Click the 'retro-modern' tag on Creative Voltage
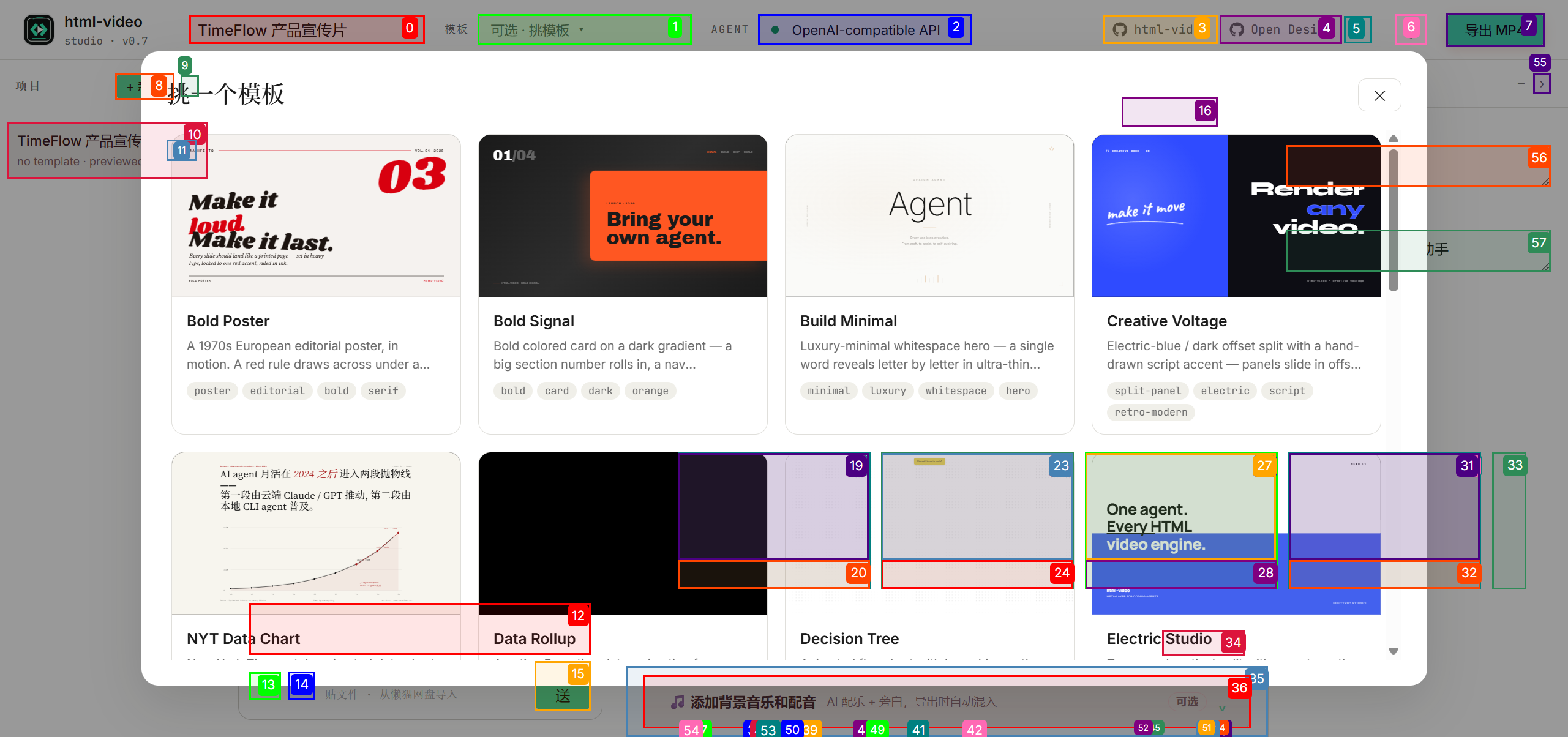This screenshot has height=737, width=1568. tap(1151, 412)
